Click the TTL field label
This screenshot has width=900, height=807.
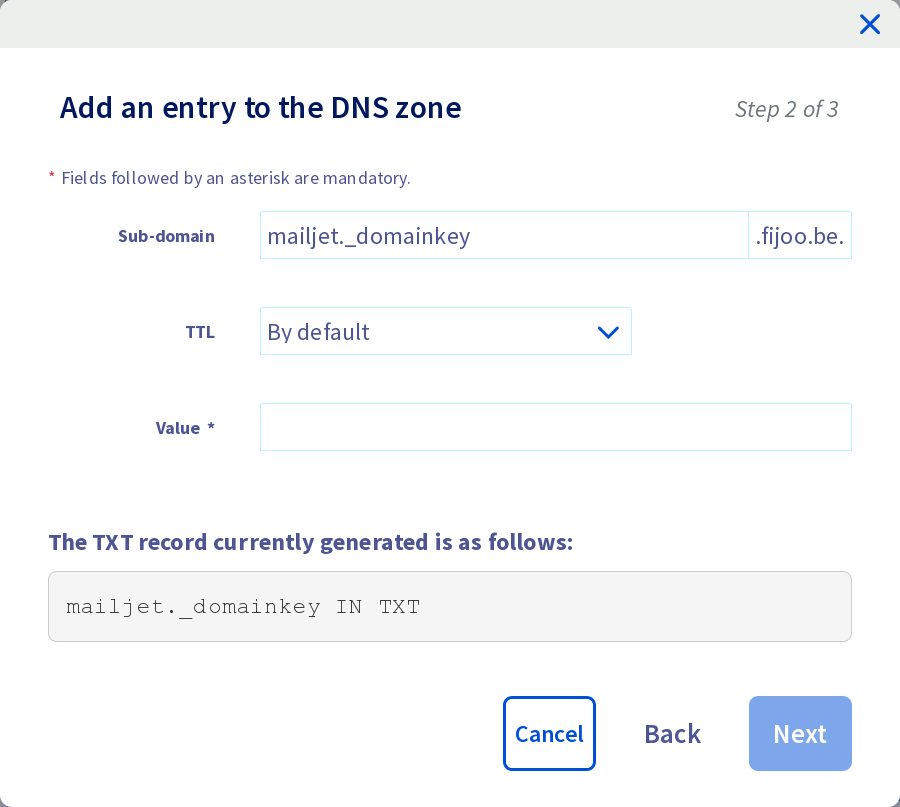pyautogui.click(x=200, y=332)
